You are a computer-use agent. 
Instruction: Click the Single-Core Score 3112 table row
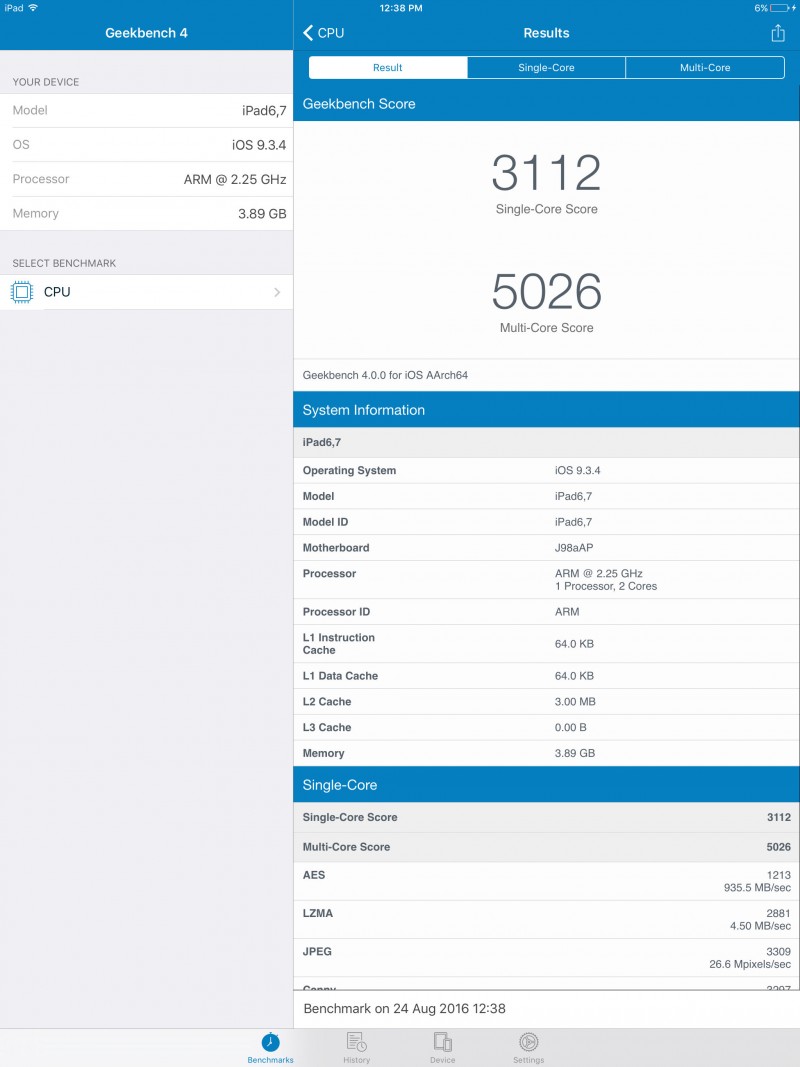[546, 817]
